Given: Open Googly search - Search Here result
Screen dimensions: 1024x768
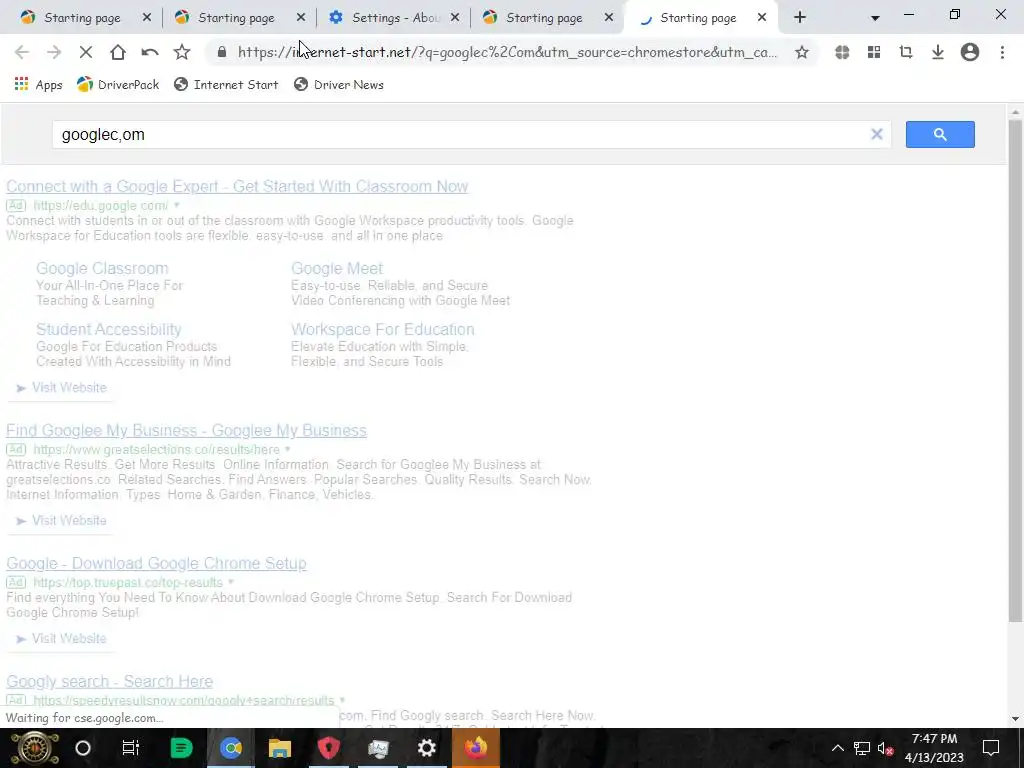Looking at the screenshot, I should pyautogui.click(x=109, y=682).
